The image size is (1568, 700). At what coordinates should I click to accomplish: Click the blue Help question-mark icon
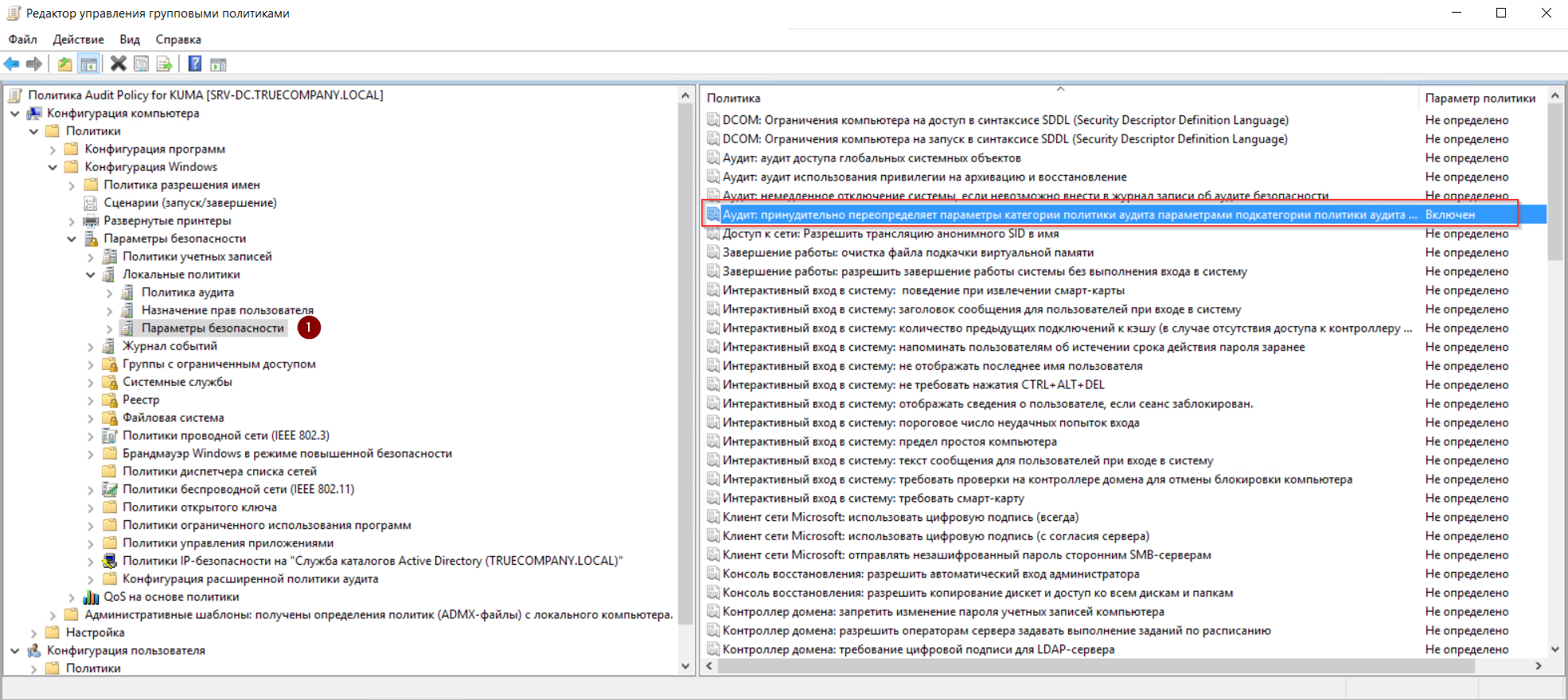(x=195, y=64)
